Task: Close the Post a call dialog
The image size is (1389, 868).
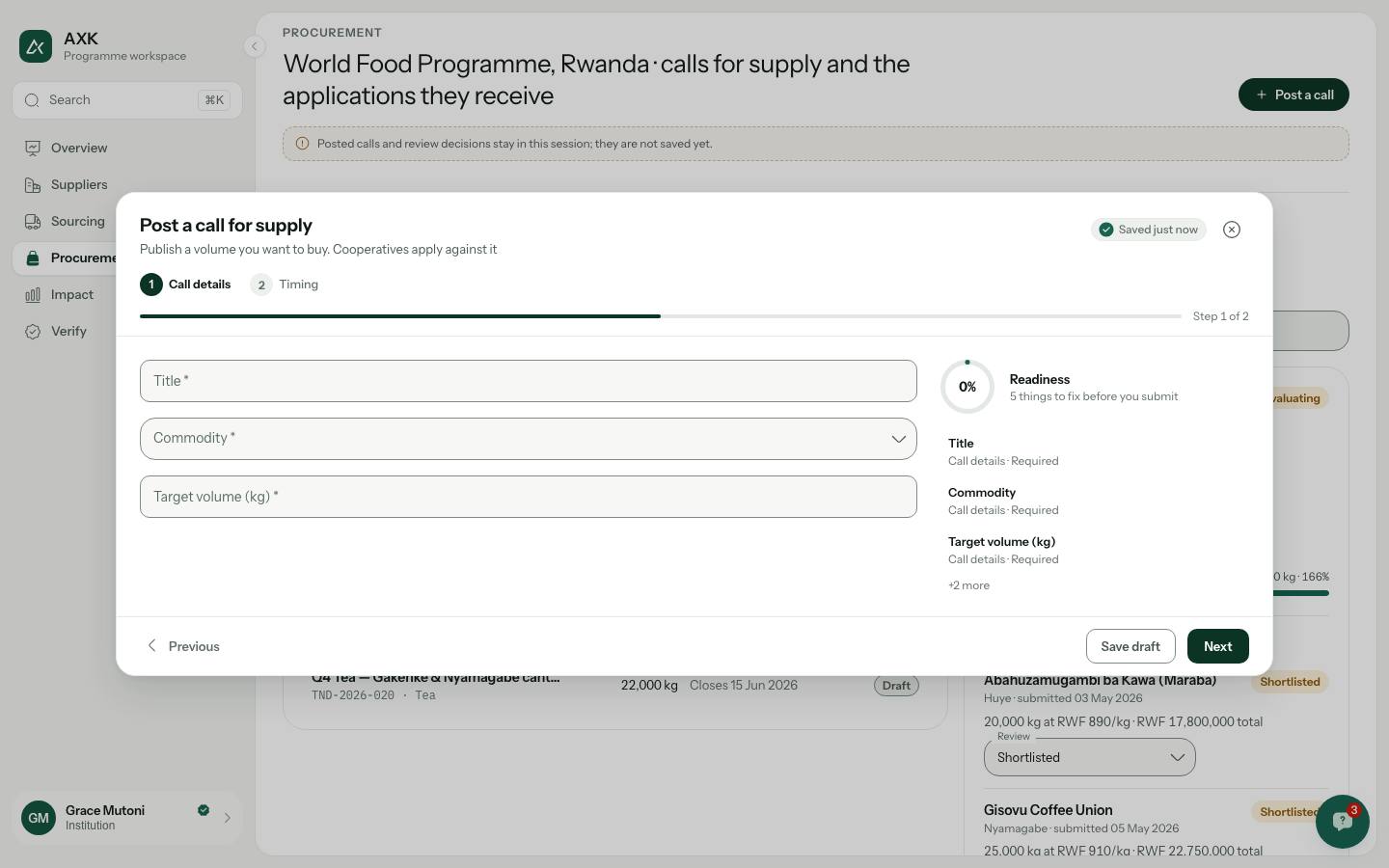Action: (x=1232, y=230)
